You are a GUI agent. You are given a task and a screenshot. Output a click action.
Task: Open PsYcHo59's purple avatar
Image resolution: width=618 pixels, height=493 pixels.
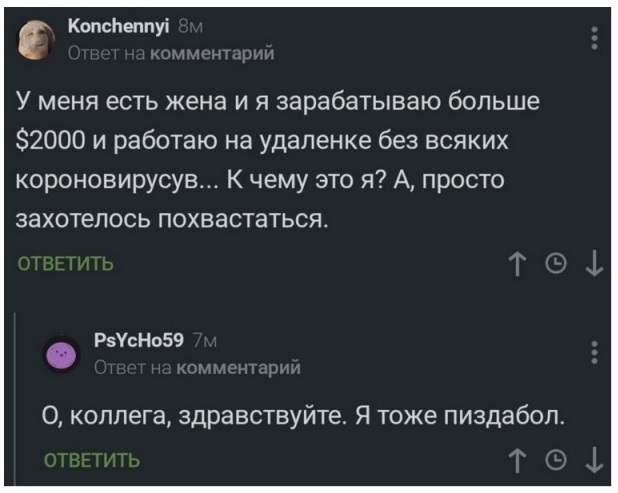(64, 355)
